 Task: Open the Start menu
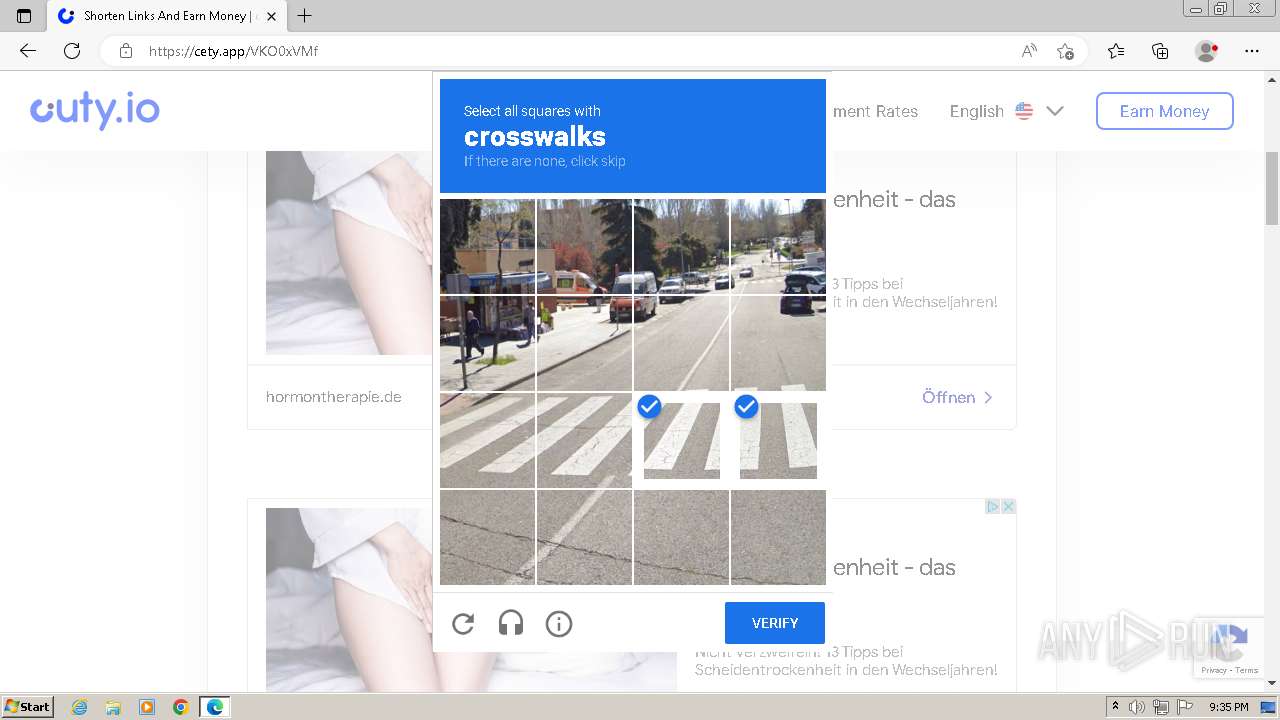(27, 707)
